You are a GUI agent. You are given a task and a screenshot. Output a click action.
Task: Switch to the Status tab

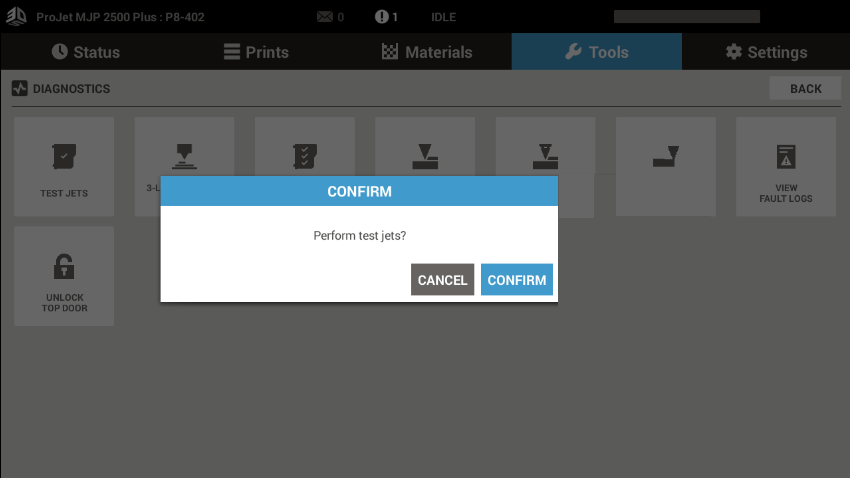pos(86,52)
